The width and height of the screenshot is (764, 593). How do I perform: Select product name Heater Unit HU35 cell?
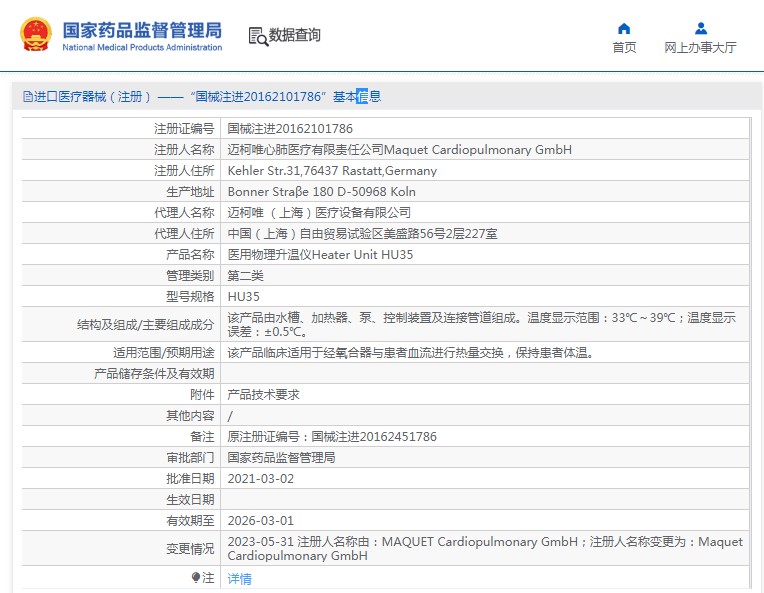pyautogui.click(x=320, y=254)
